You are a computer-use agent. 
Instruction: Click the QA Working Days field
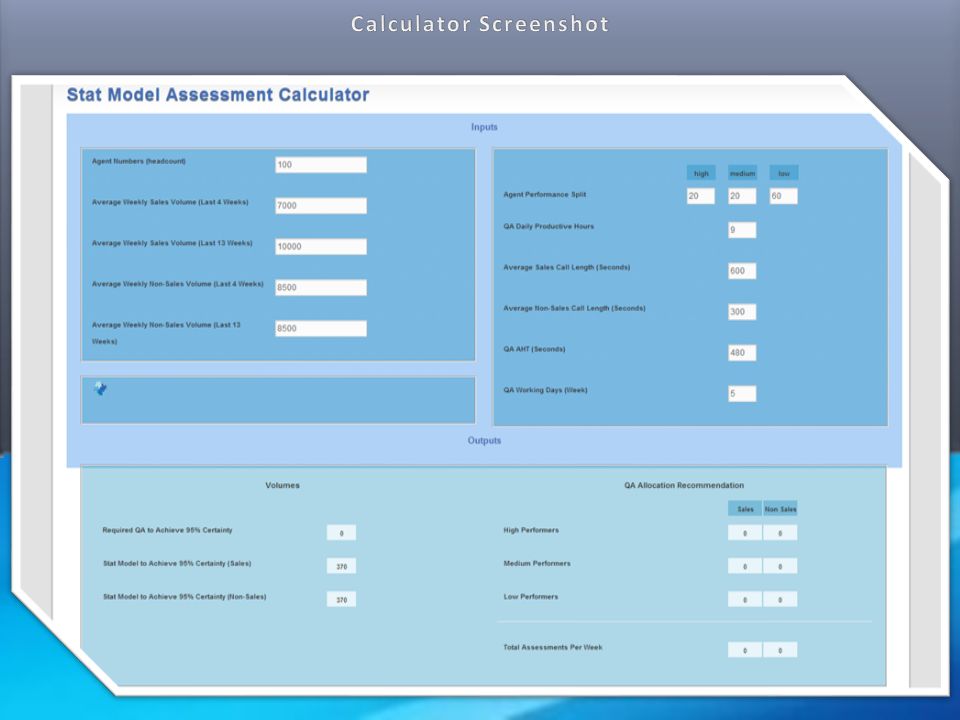coord(742,394)
